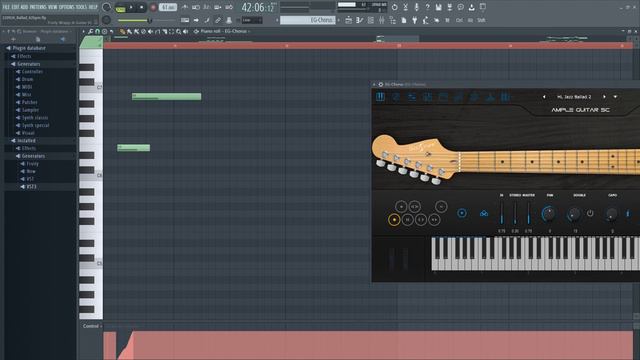Select the piano roll Mute tool
640x360 pixels.
click(x=151, y=31)
